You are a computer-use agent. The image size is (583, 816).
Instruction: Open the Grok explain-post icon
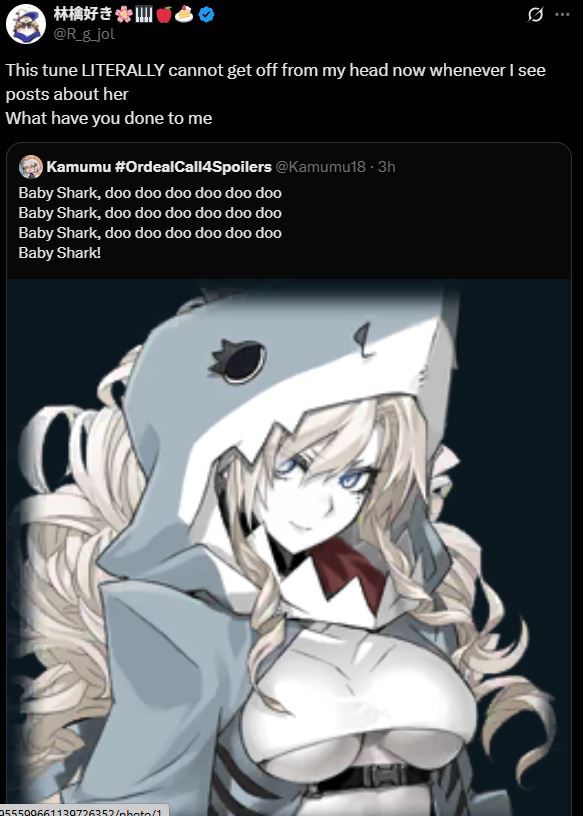(535, 15)
